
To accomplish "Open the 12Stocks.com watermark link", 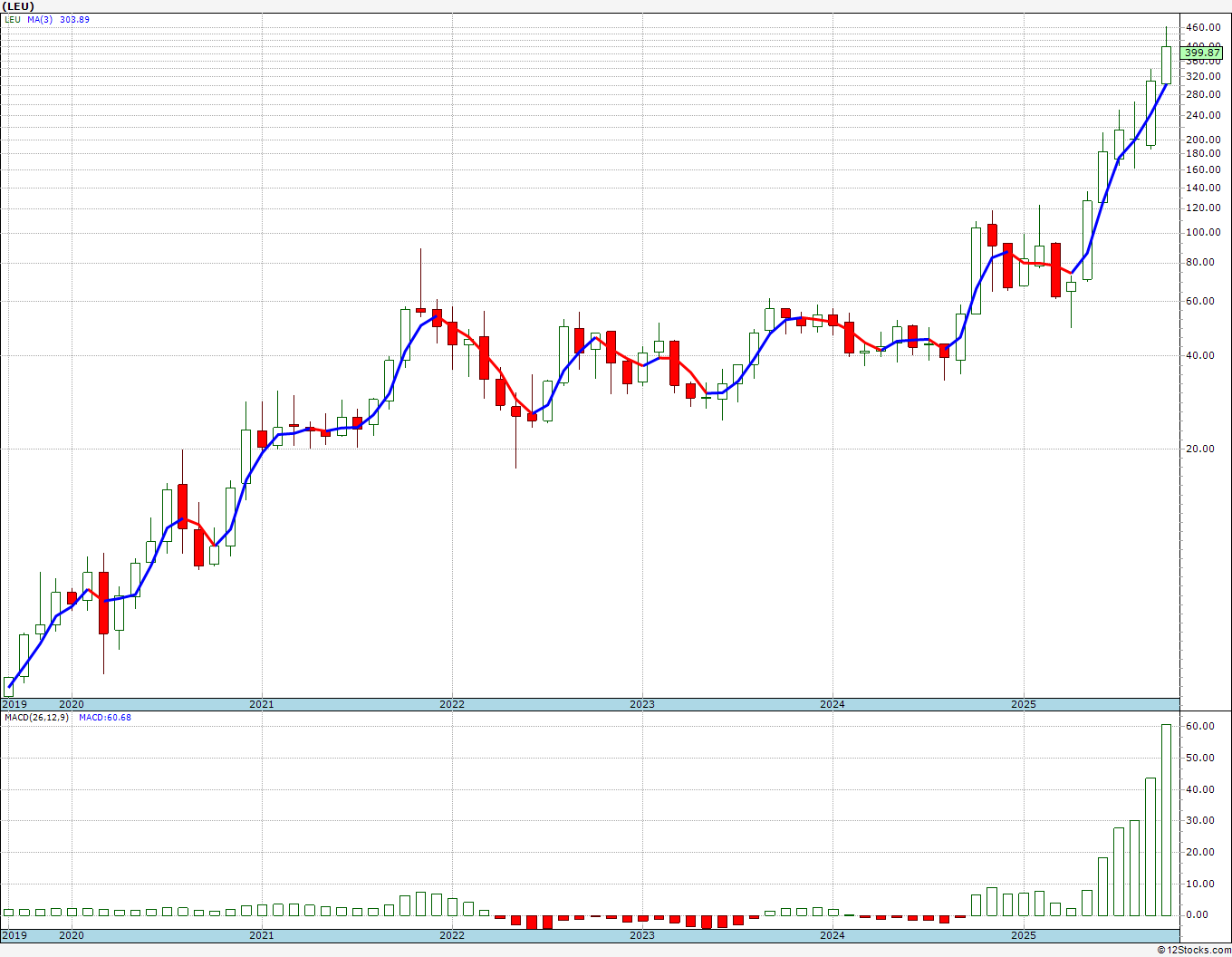I will tap(1194, 950).
